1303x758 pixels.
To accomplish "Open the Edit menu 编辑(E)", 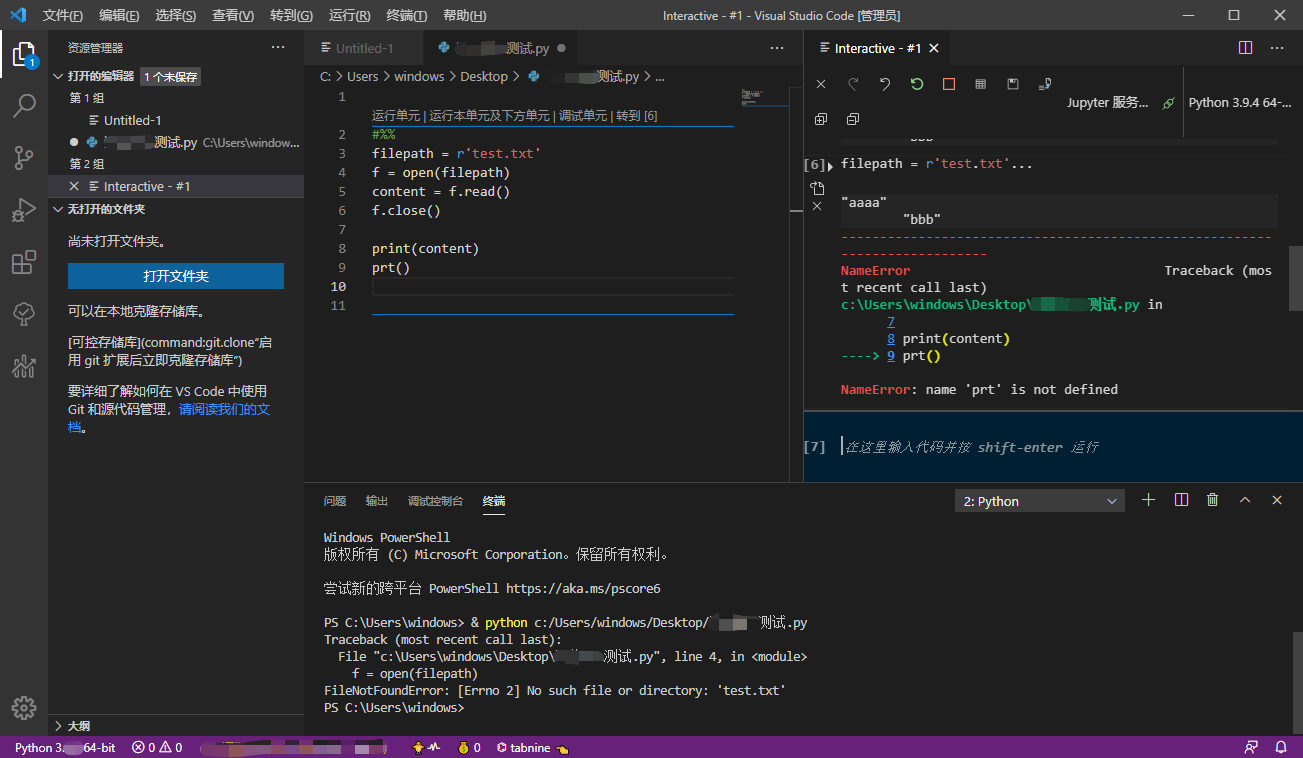I will point(119,16).
